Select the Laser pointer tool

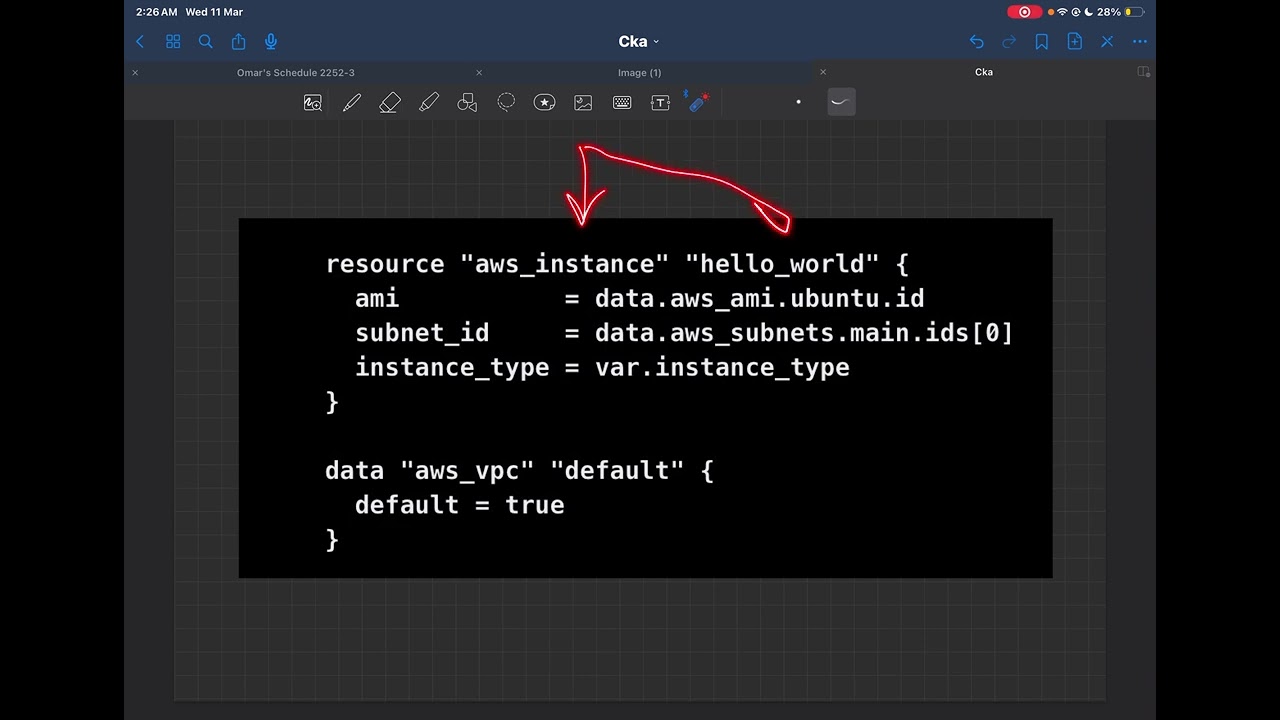[698, 101]
